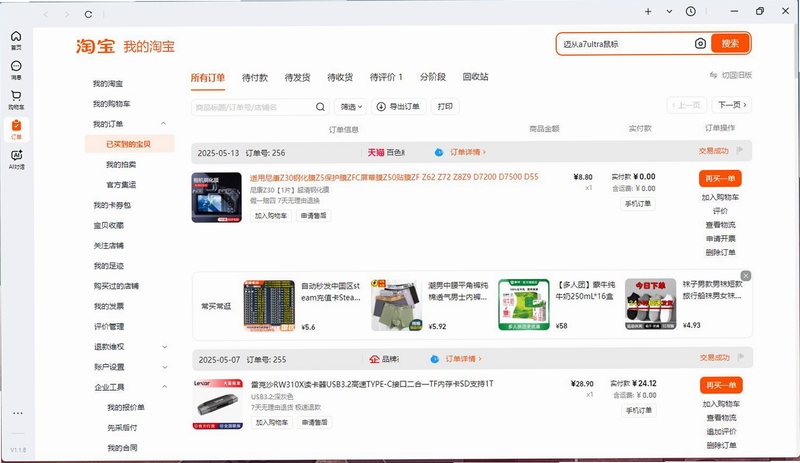Click 再买一单 for the Lexar card reader
The image size is (800, 463).
click(x=721, y=385)
